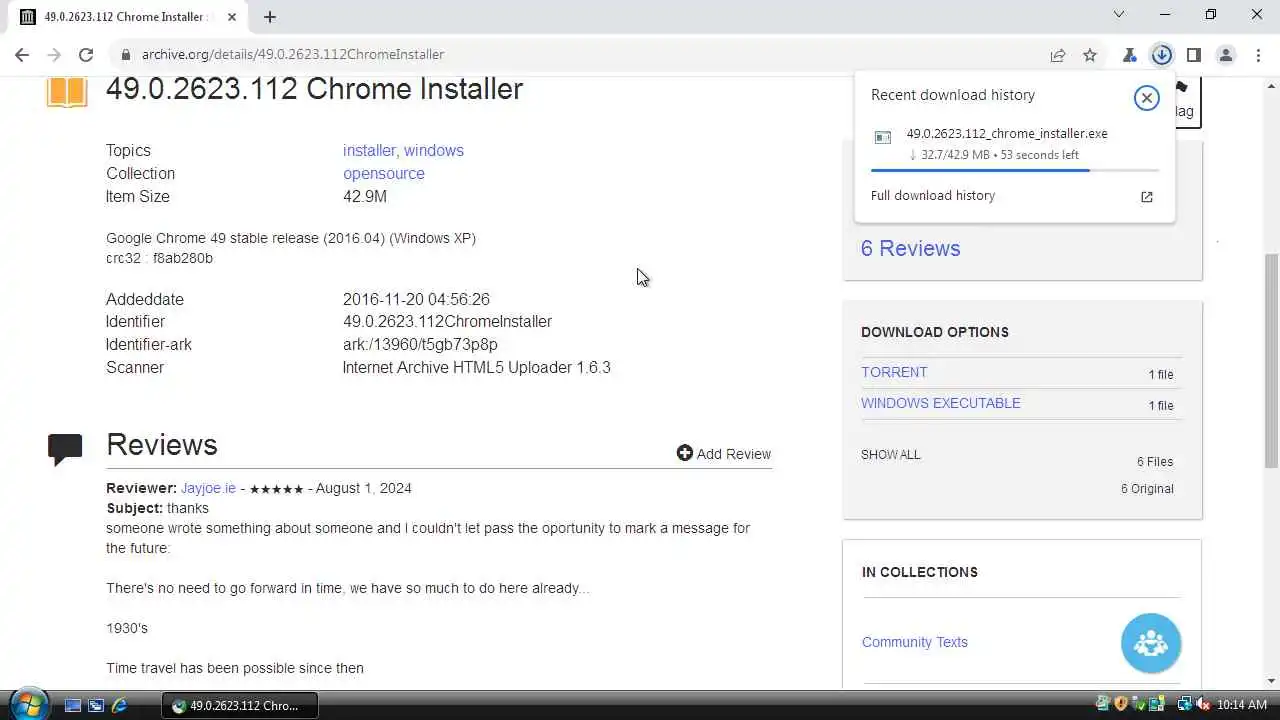The image size is (1280, 720).
Task: Download the TORRENT option
Action: pyautogui.click(x=894, y=372)
